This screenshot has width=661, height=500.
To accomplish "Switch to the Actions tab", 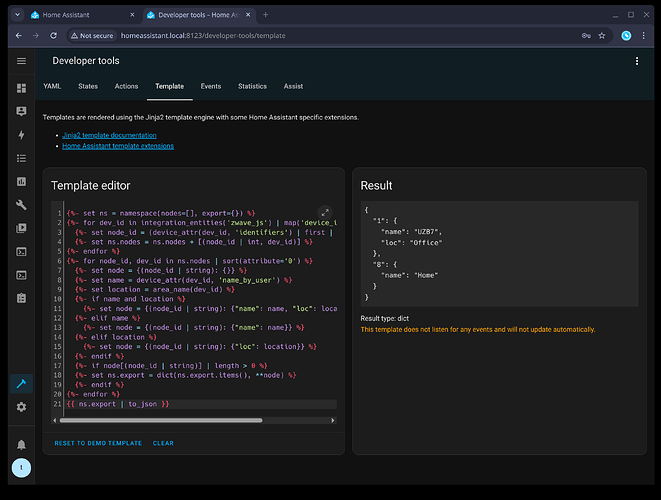I will [126, 86].
